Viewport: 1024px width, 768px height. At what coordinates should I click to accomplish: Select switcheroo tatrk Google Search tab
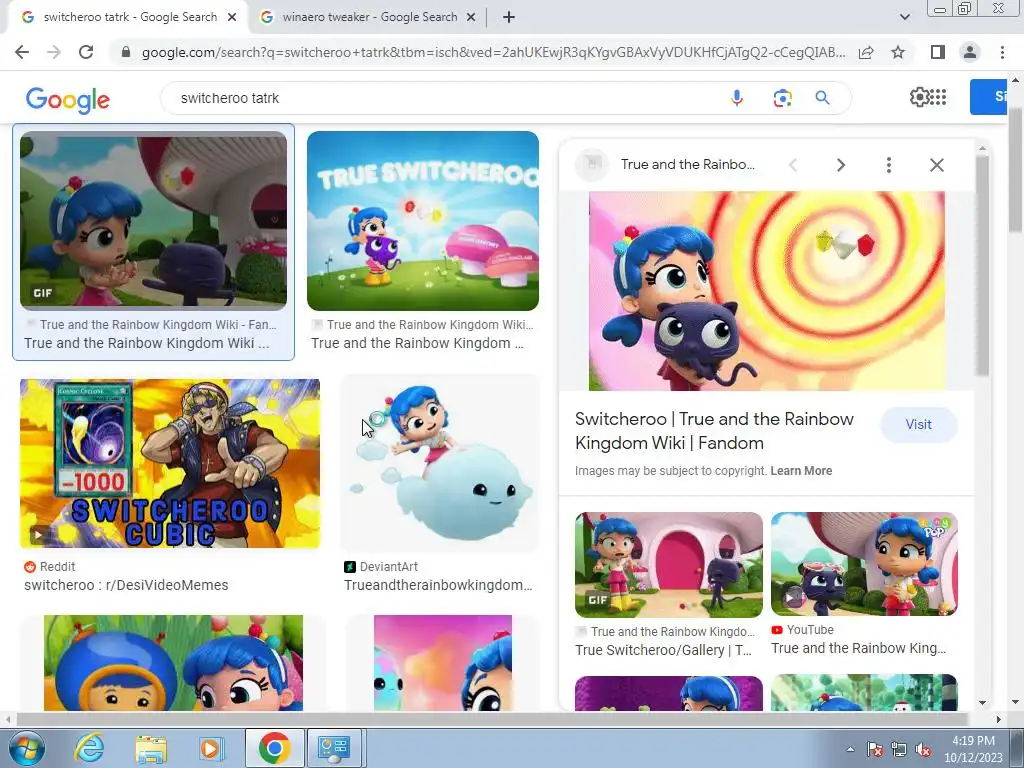[127, 18]
